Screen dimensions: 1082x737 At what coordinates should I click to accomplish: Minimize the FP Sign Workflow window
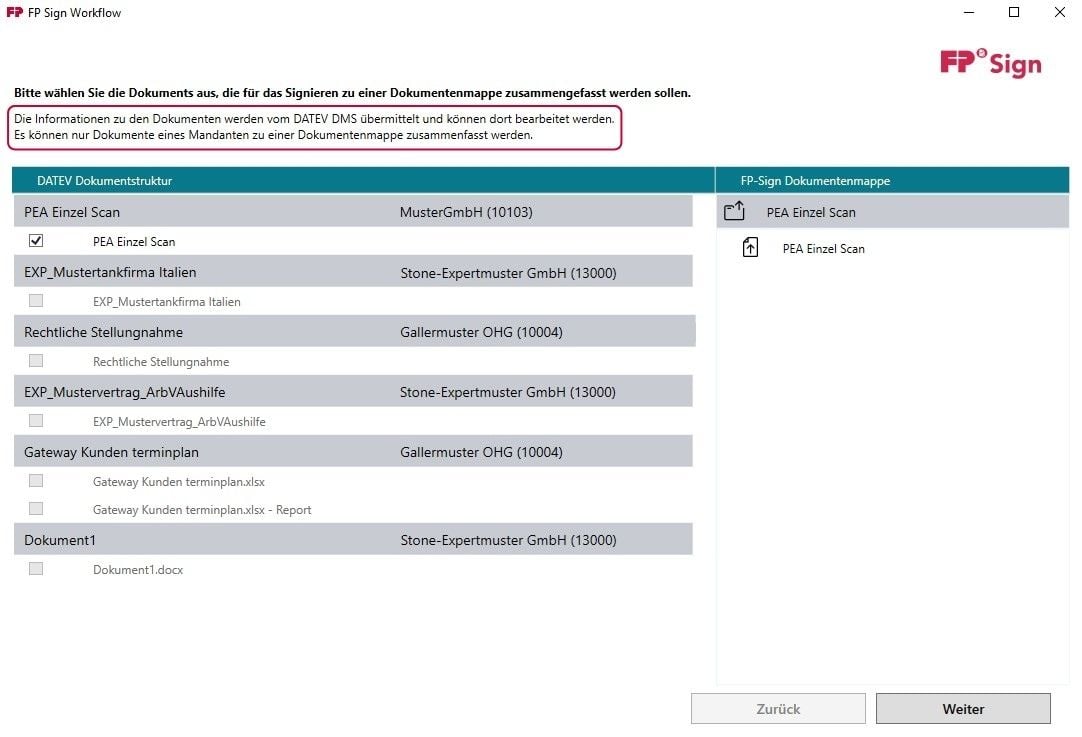coord(969,12)
